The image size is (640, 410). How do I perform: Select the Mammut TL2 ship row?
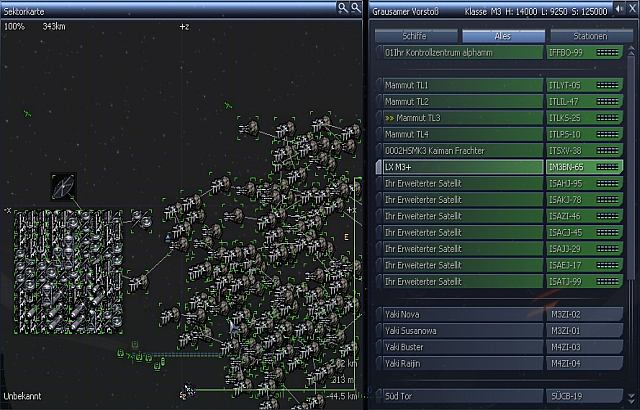(x=500, y=102)
